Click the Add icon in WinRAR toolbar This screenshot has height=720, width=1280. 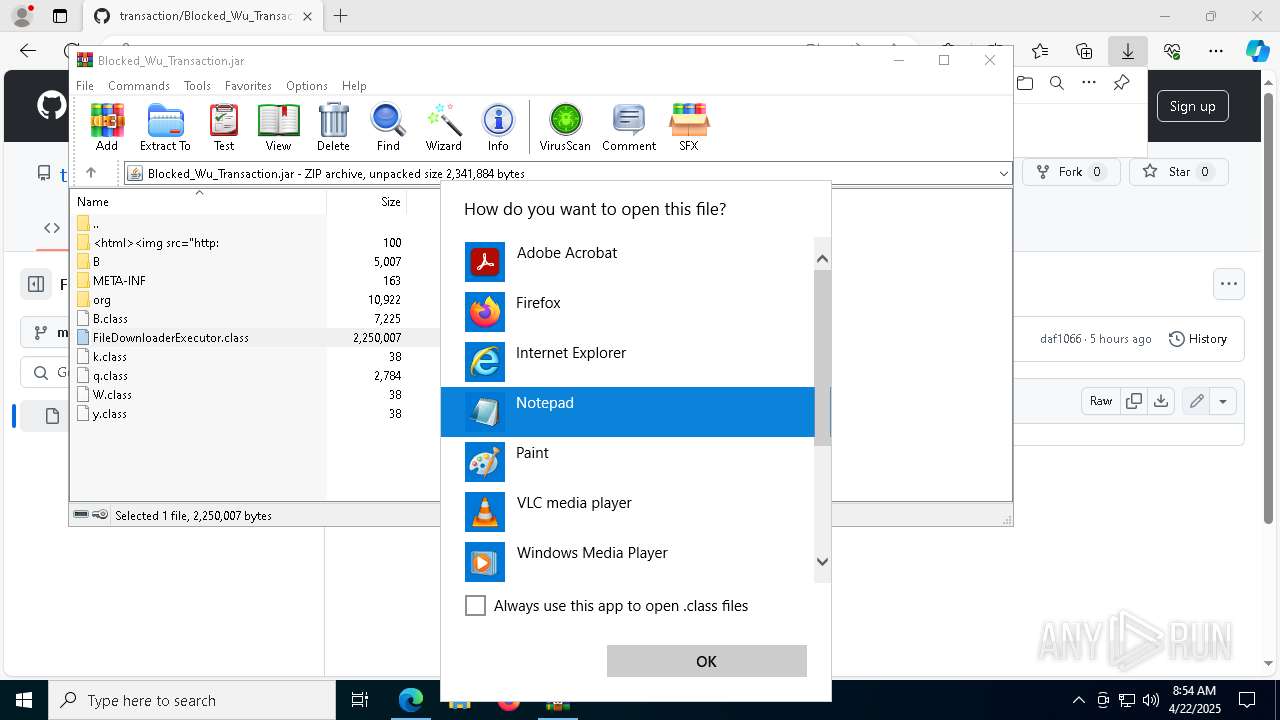coord(107,127)
